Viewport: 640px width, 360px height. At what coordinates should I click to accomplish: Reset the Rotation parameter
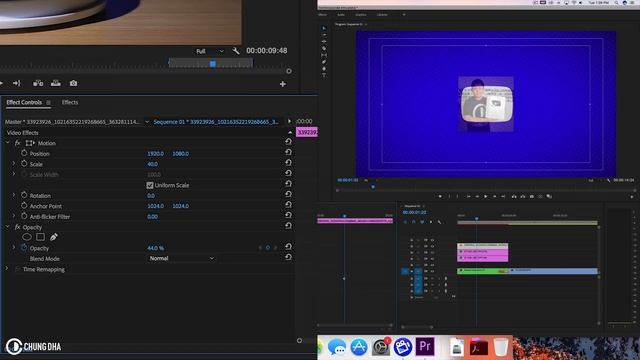[288, 194]
